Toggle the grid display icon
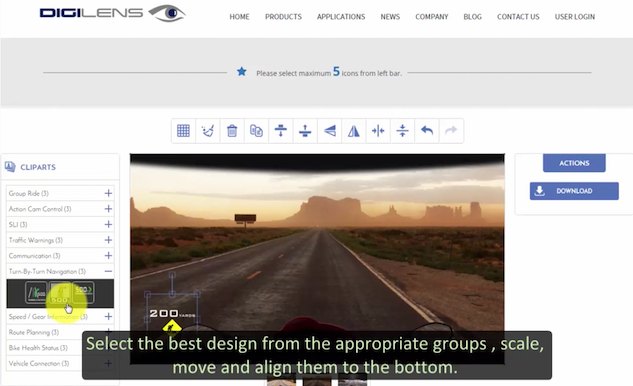The image size is (633, 386). (x=183, y=130)
